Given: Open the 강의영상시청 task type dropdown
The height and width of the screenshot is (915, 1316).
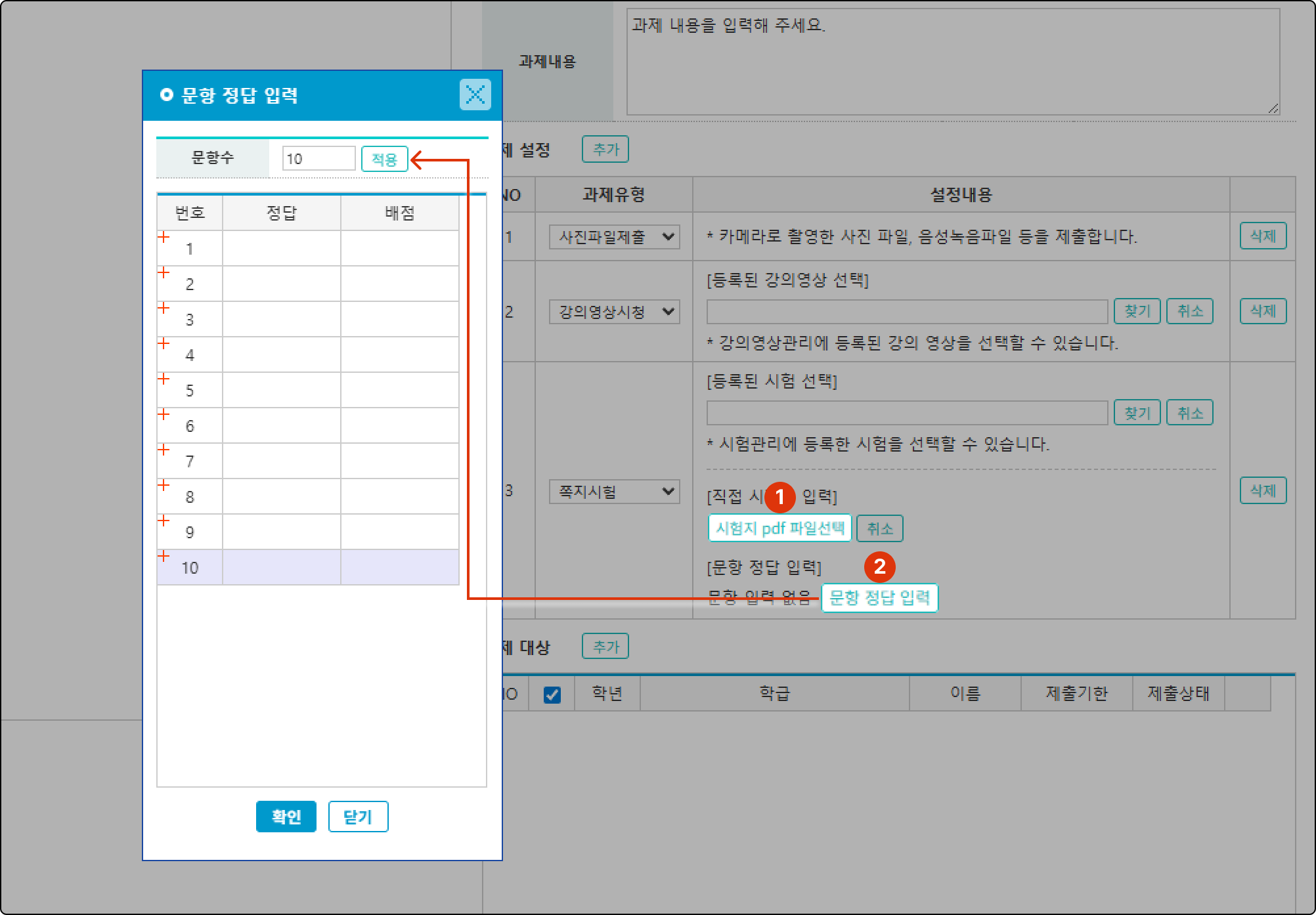Looking at the screenshot, I should pyautogui.click(x=613, y=312).
